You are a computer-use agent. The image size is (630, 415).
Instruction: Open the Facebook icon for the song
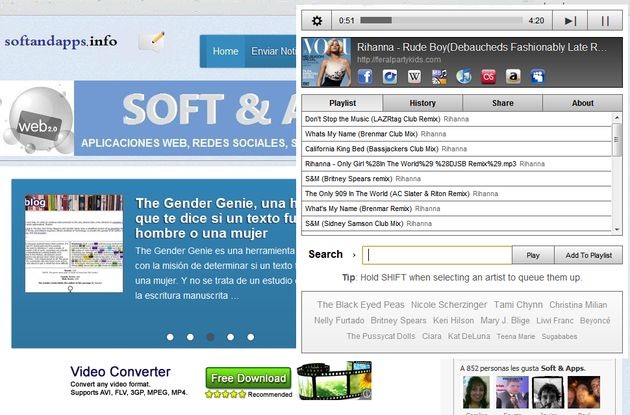(365, 76)
